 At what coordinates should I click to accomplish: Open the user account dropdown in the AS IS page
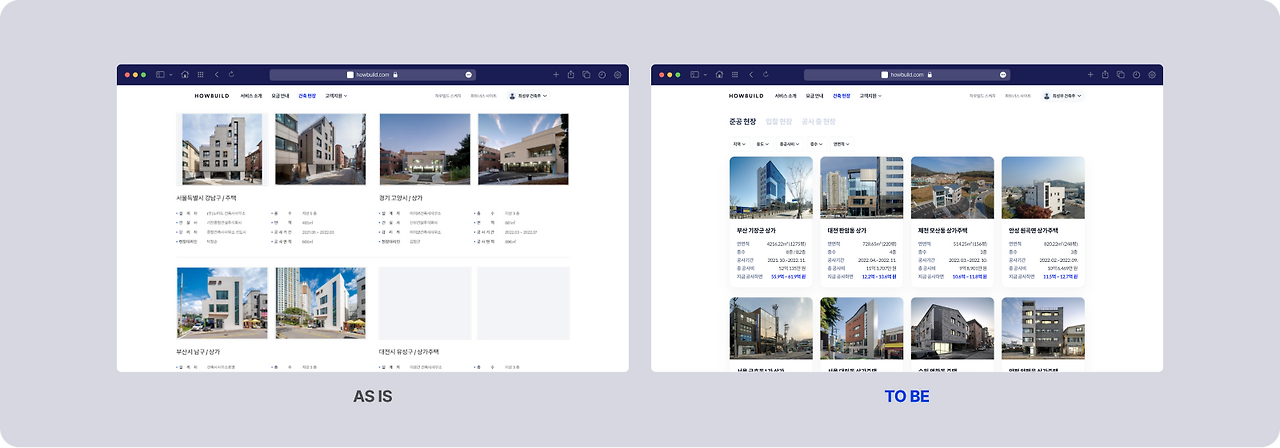528,96
